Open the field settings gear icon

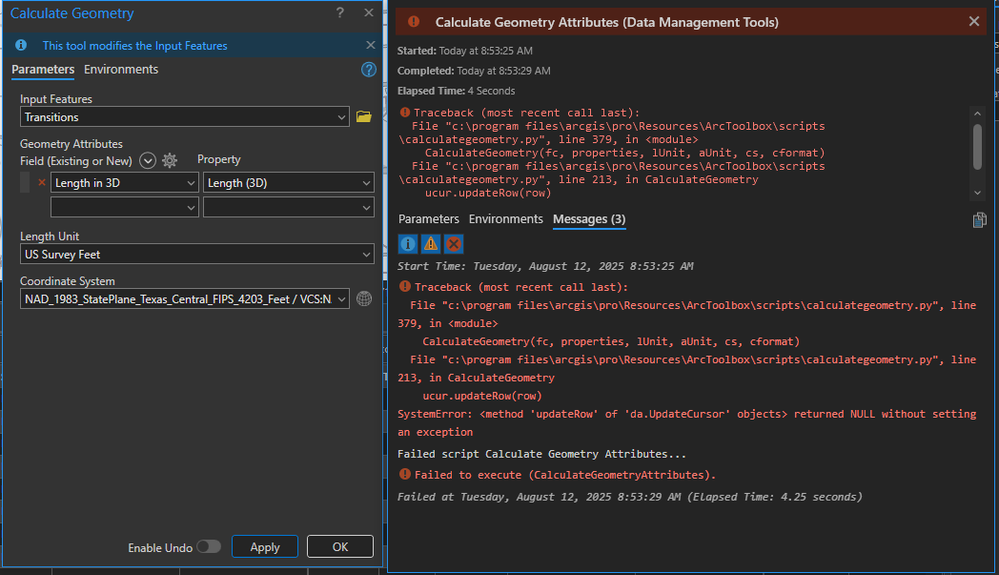[170, 160]
